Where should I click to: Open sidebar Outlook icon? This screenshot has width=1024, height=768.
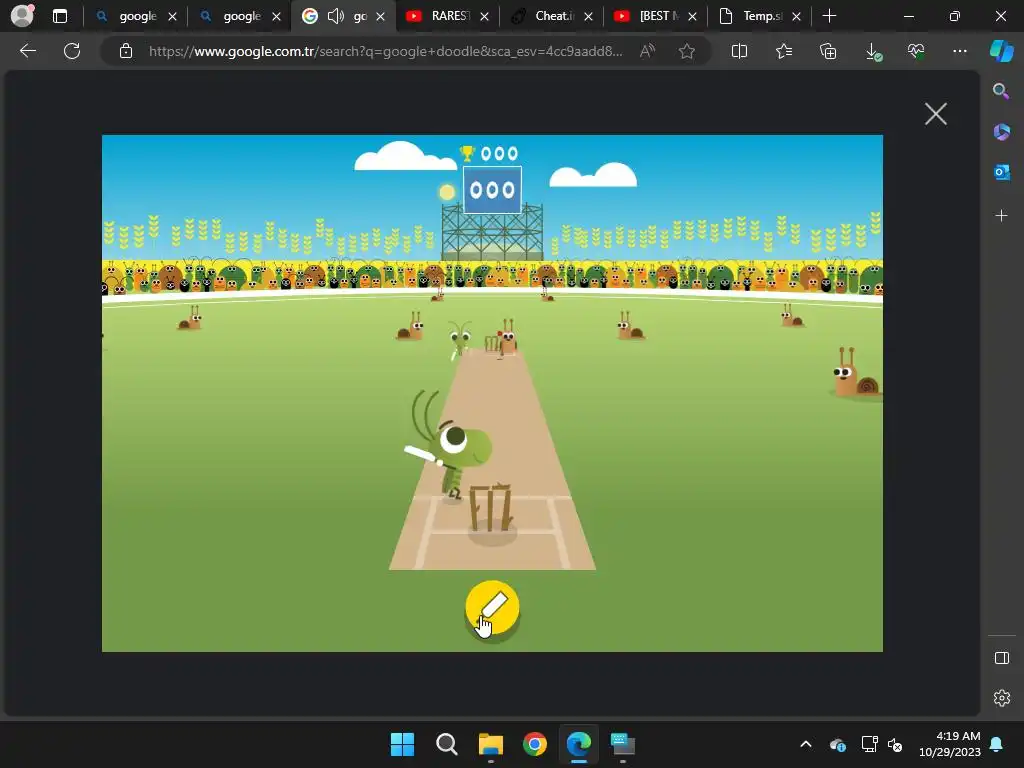click(x=1001, y=172)
